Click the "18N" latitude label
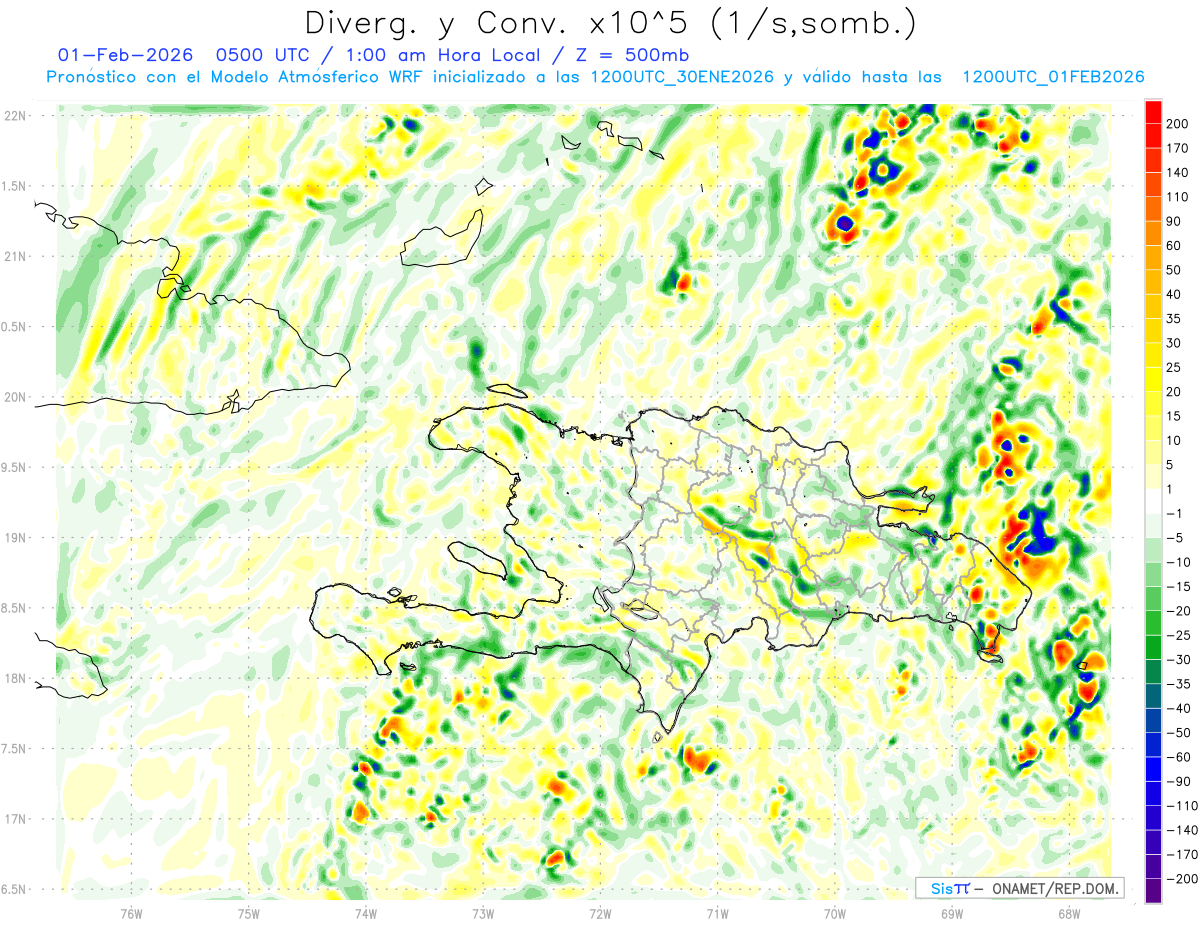The image size is (1200, 927). tap(16, 678)
